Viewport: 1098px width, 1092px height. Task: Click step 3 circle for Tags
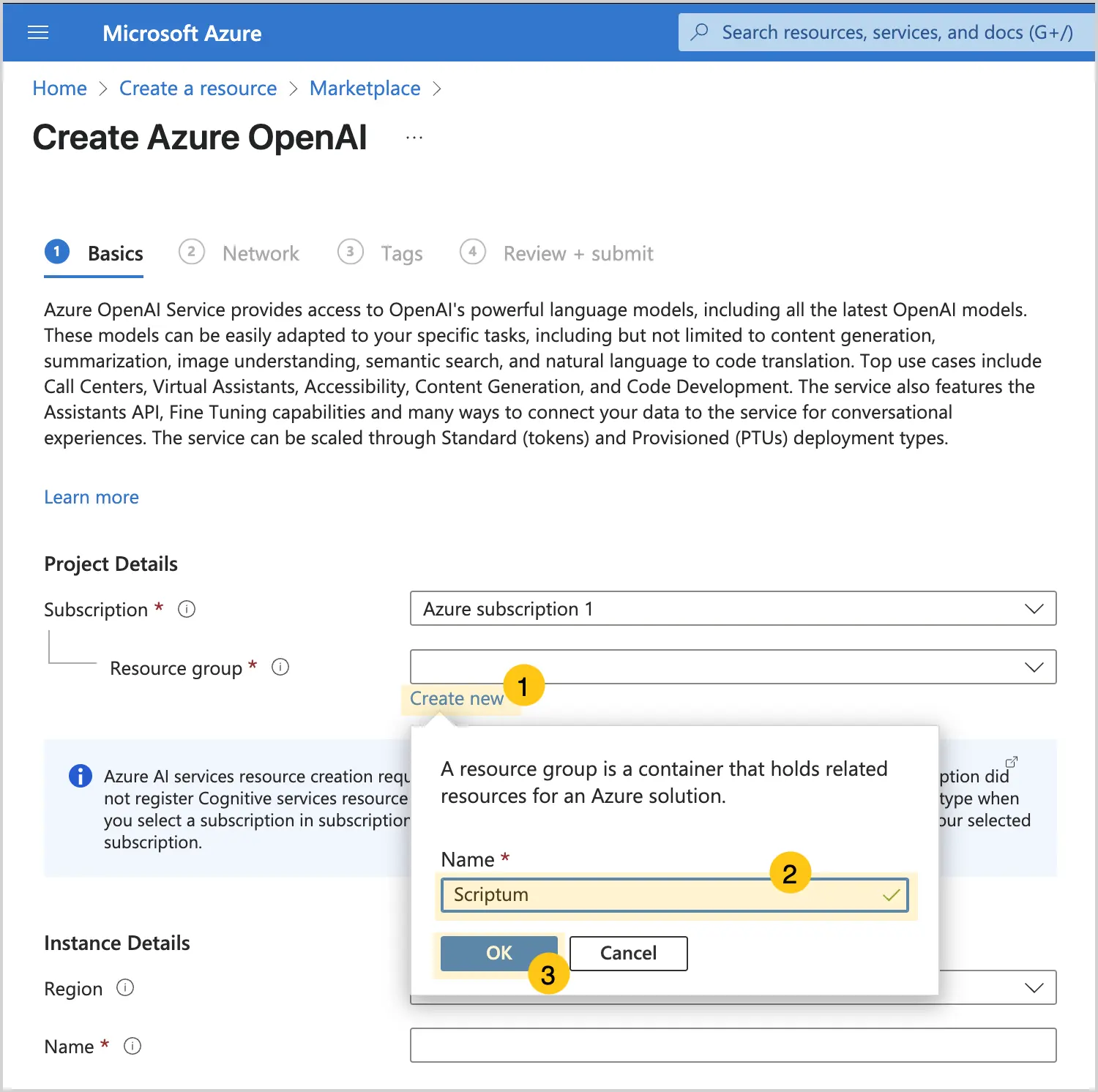point(350,252)
